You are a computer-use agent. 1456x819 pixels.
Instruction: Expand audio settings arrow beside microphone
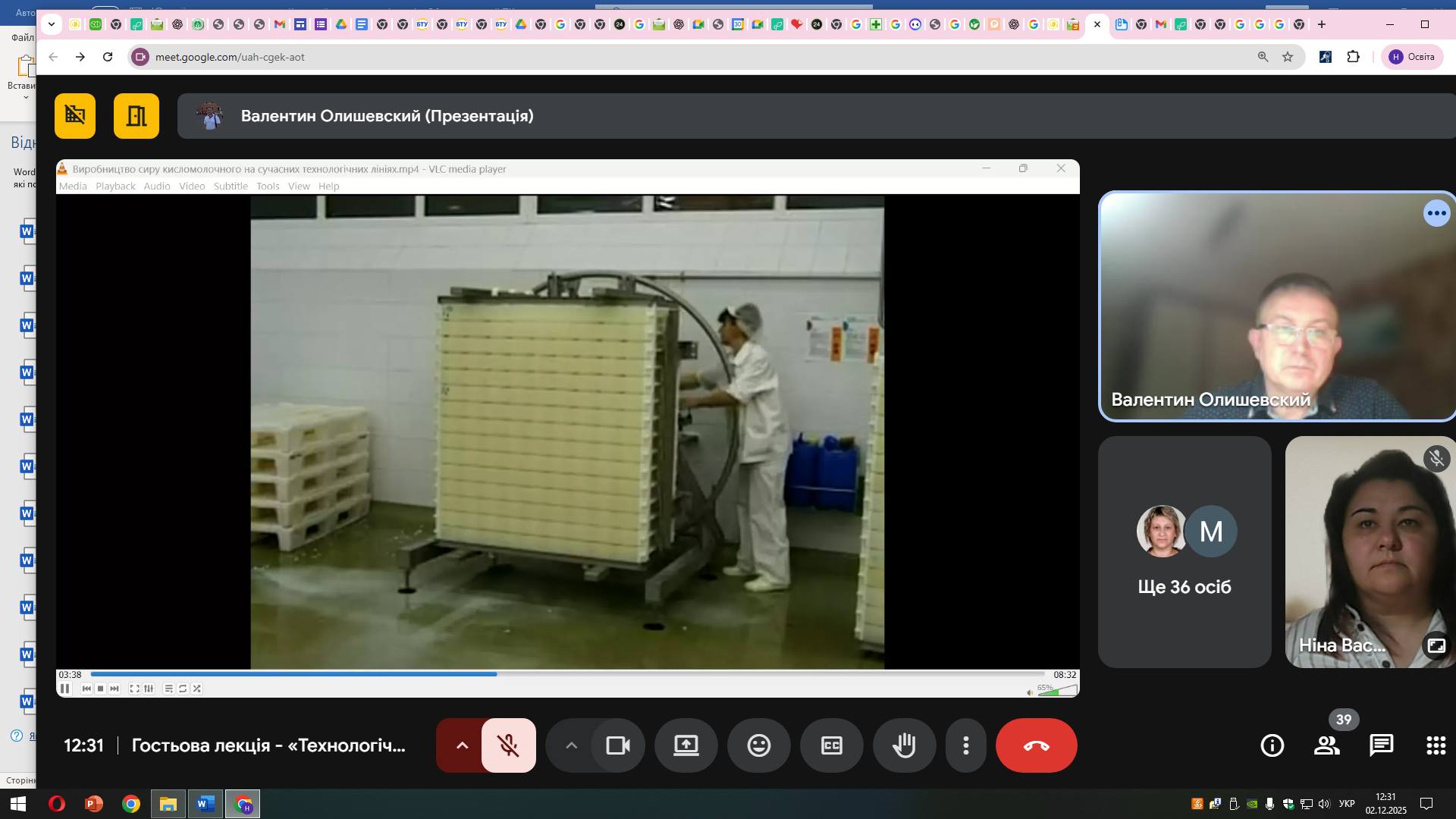pos(462,745)
